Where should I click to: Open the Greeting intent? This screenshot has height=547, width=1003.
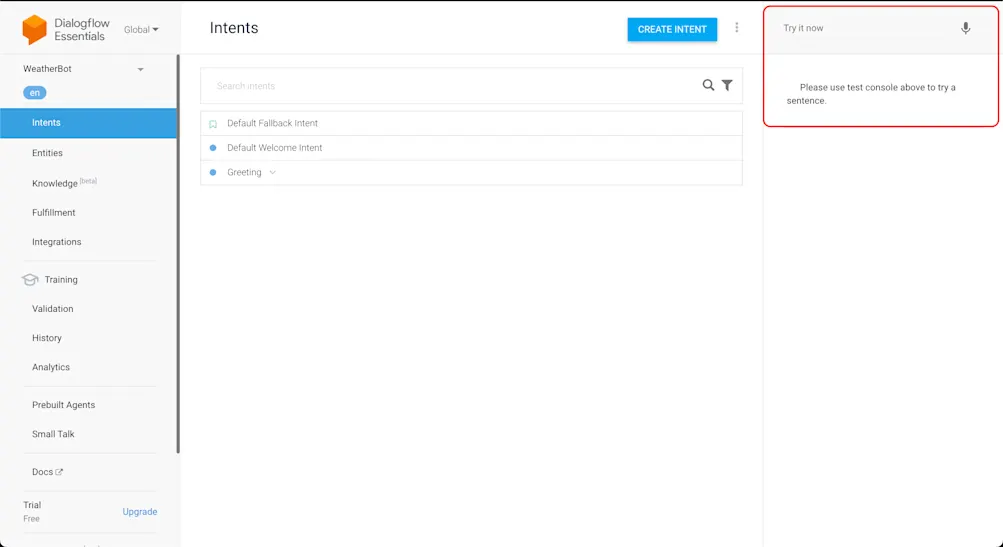pos(244,172)
